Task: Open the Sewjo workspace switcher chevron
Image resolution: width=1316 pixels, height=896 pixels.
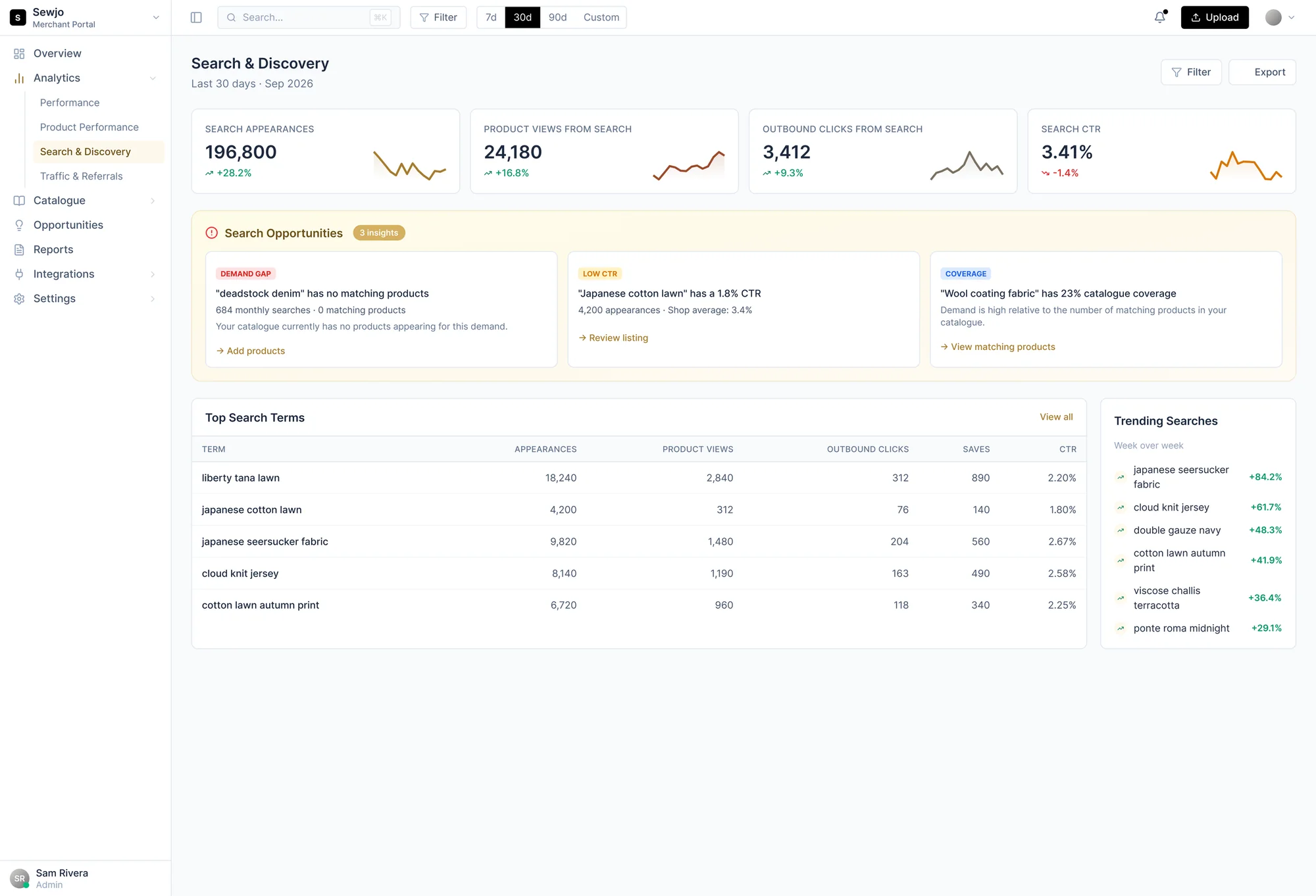Action: click(156, 18)
